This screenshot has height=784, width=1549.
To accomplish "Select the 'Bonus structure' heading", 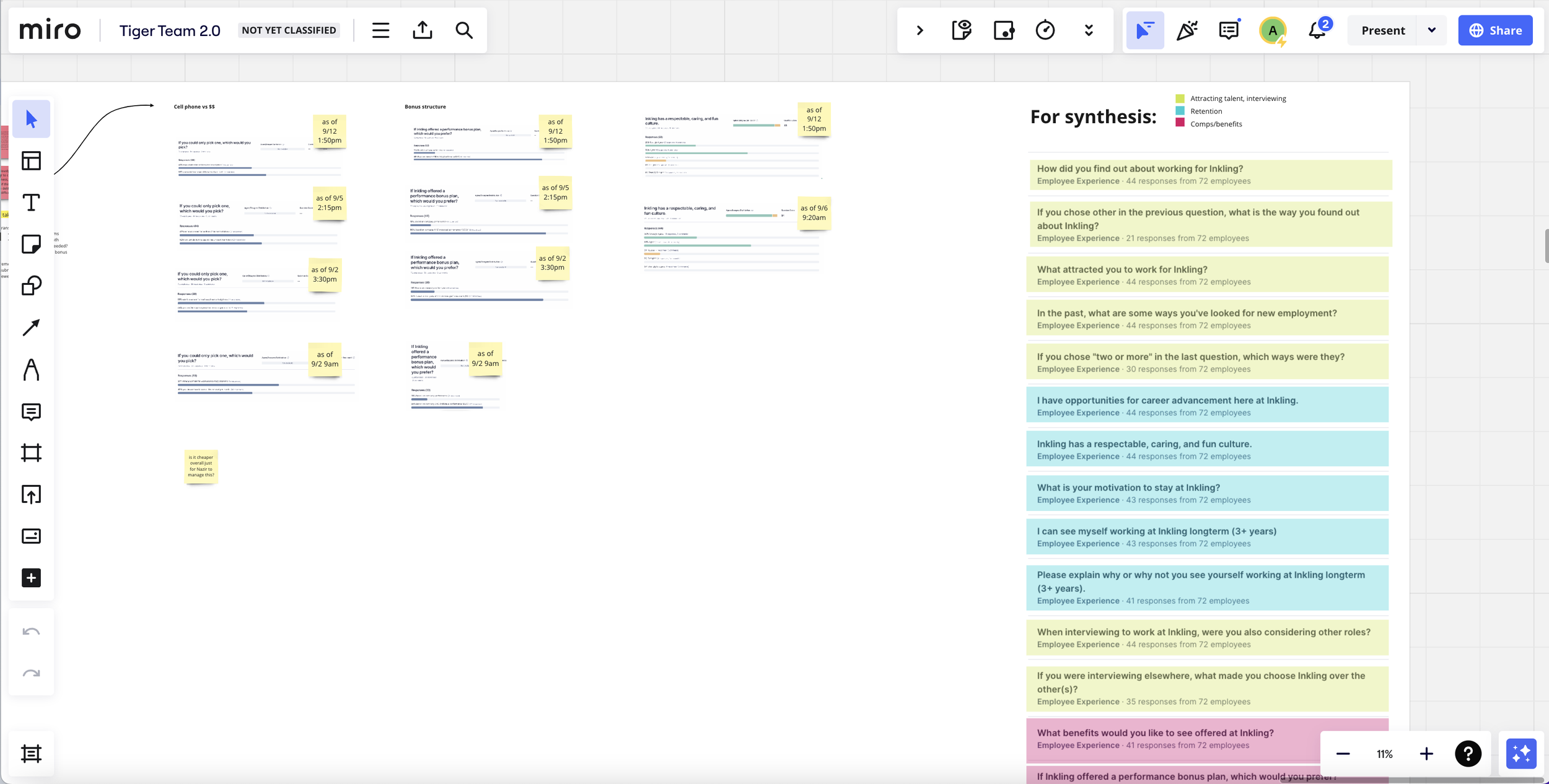I will click(x=425, y=107).
